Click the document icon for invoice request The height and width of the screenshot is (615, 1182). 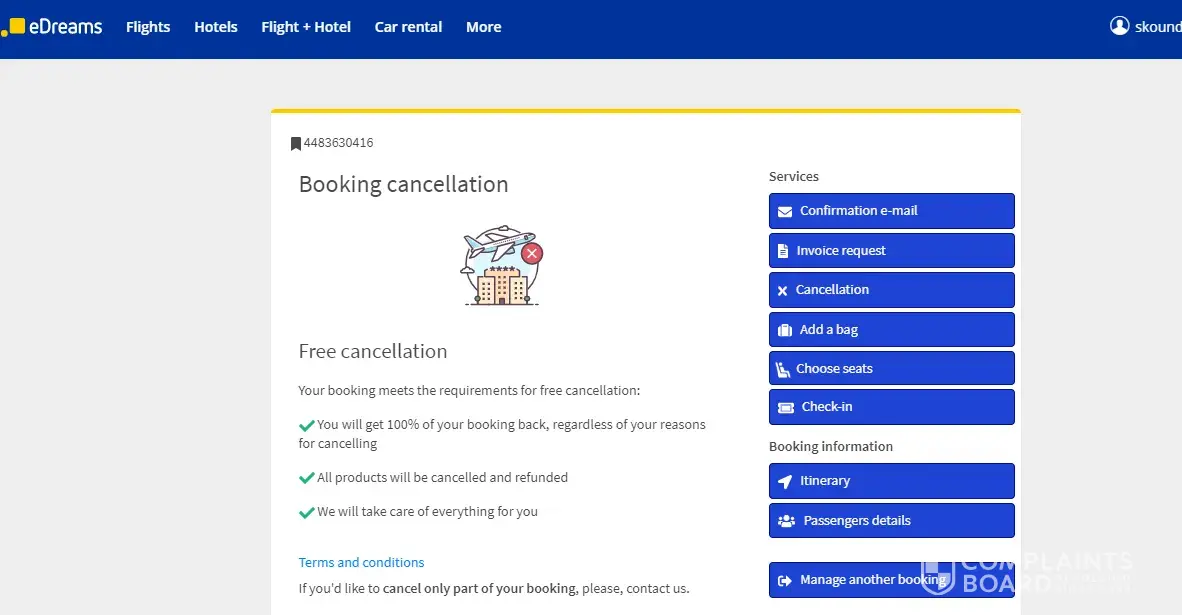click(783, 251)
